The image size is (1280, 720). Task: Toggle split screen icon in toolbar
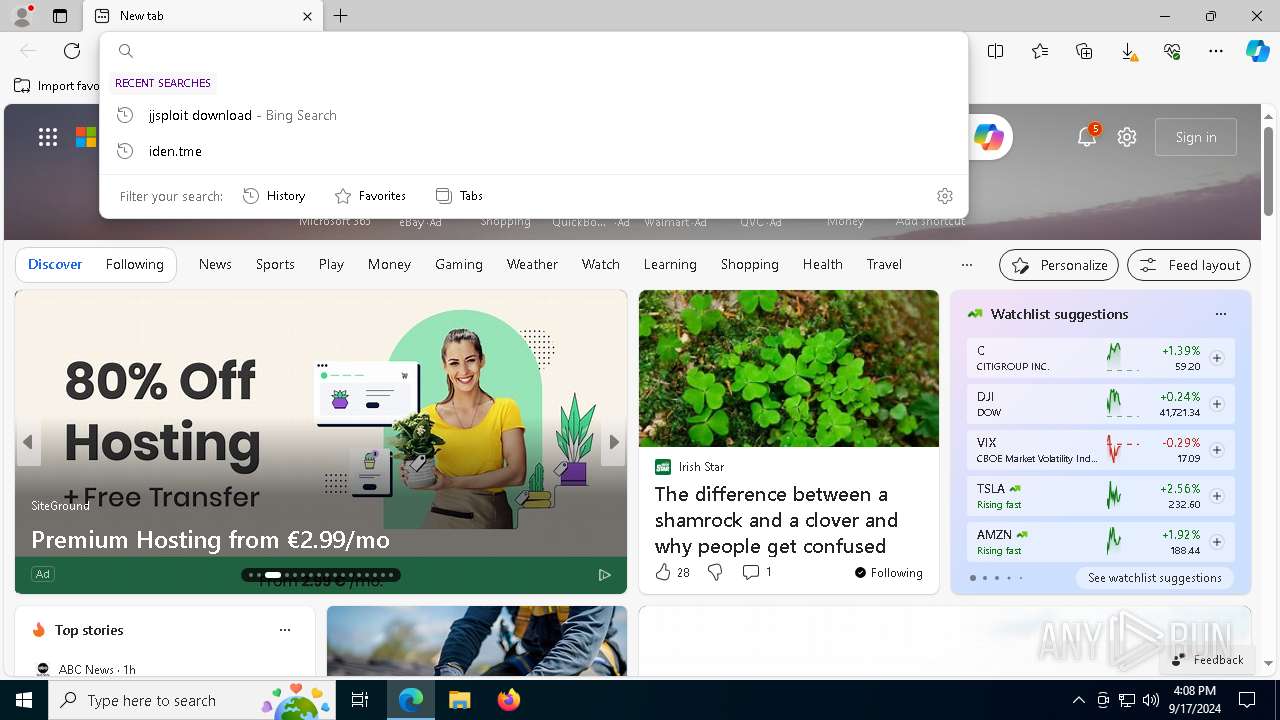[996, 51]
